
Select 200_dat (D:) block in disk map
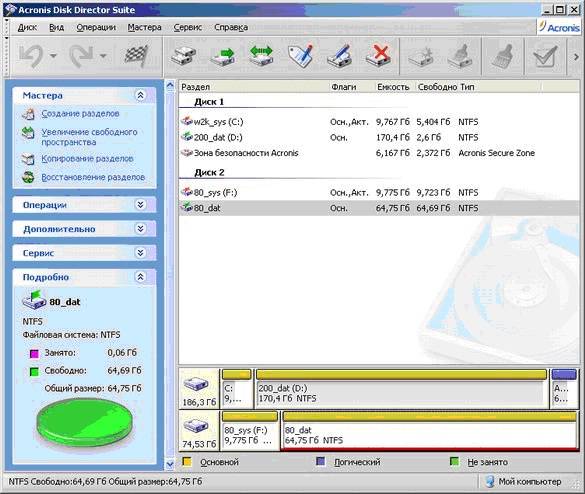pyautogui.click(x=402, y=388)
